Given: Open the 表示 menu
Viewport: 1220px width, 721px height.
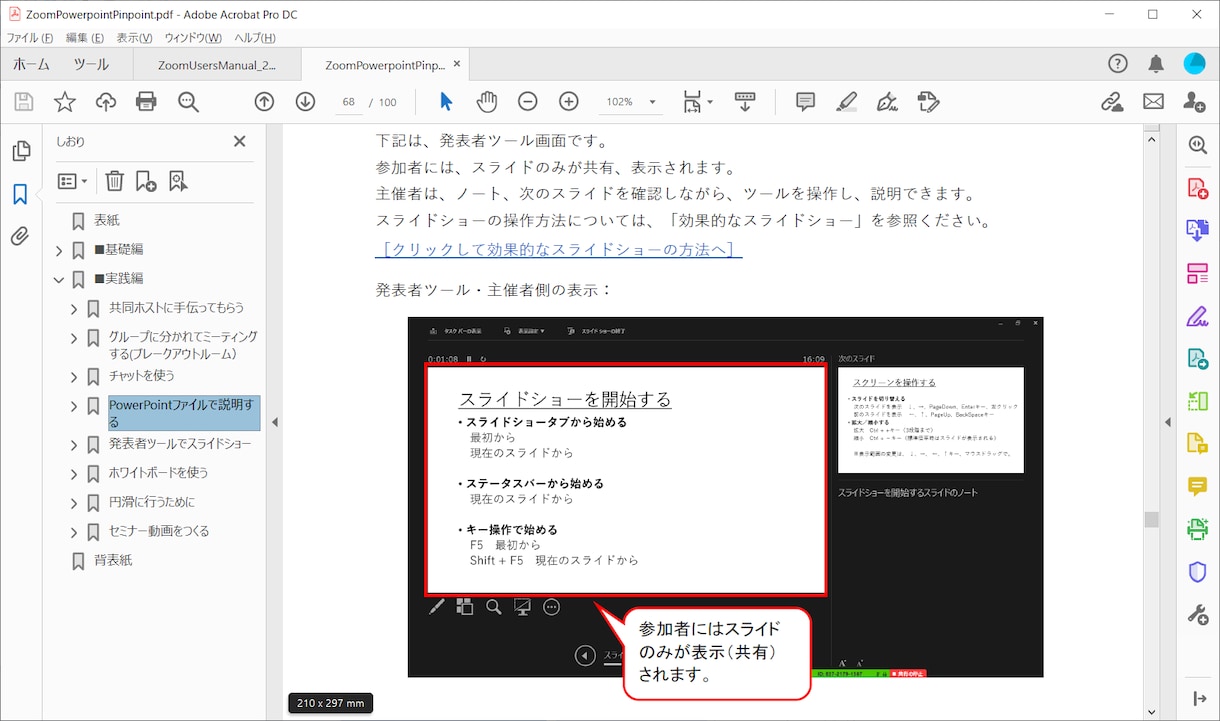Looking at the screenshot, I should click(x=134, y=38).
